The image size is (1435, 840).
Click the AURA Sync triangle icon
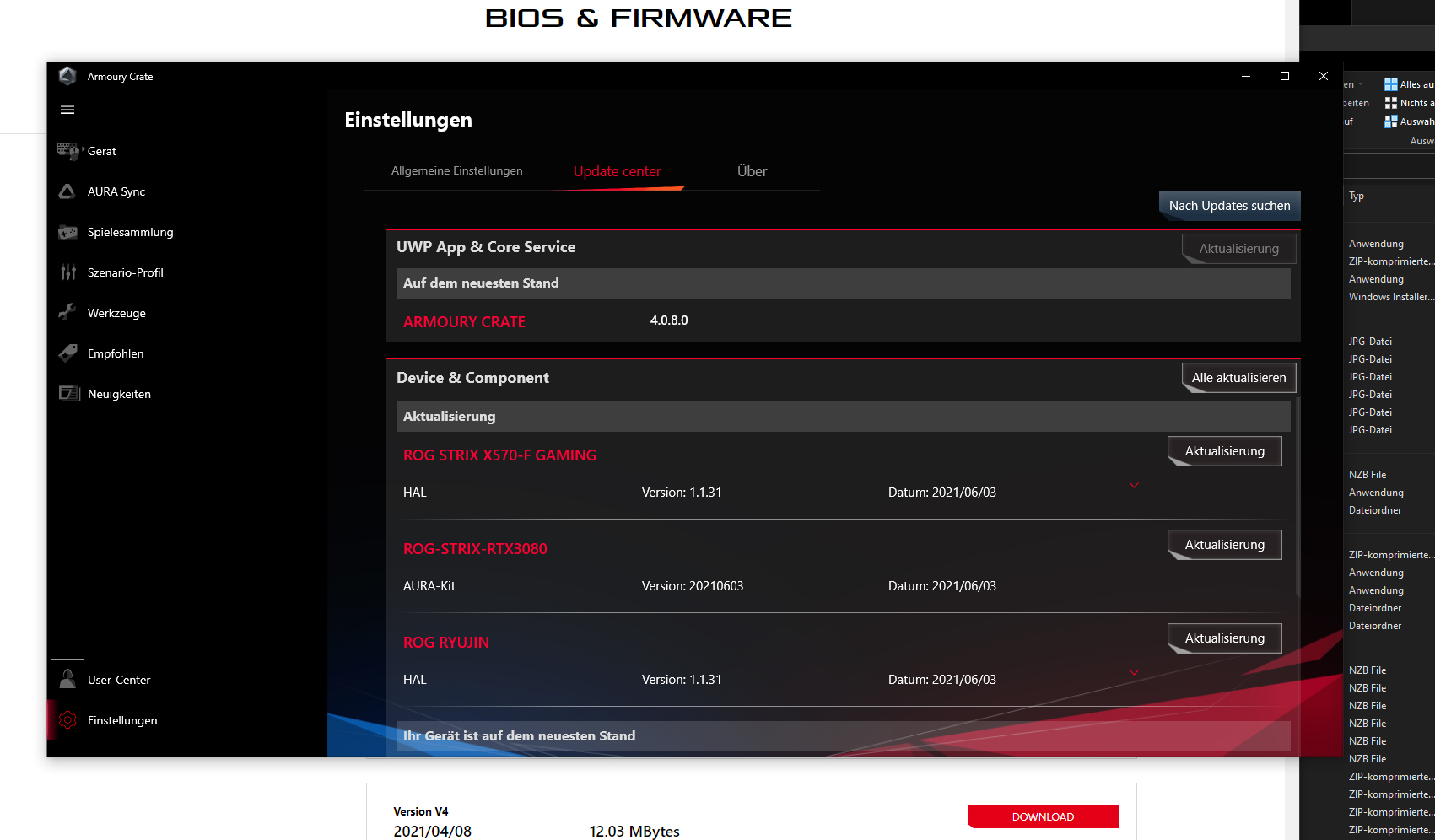(67, 191)
